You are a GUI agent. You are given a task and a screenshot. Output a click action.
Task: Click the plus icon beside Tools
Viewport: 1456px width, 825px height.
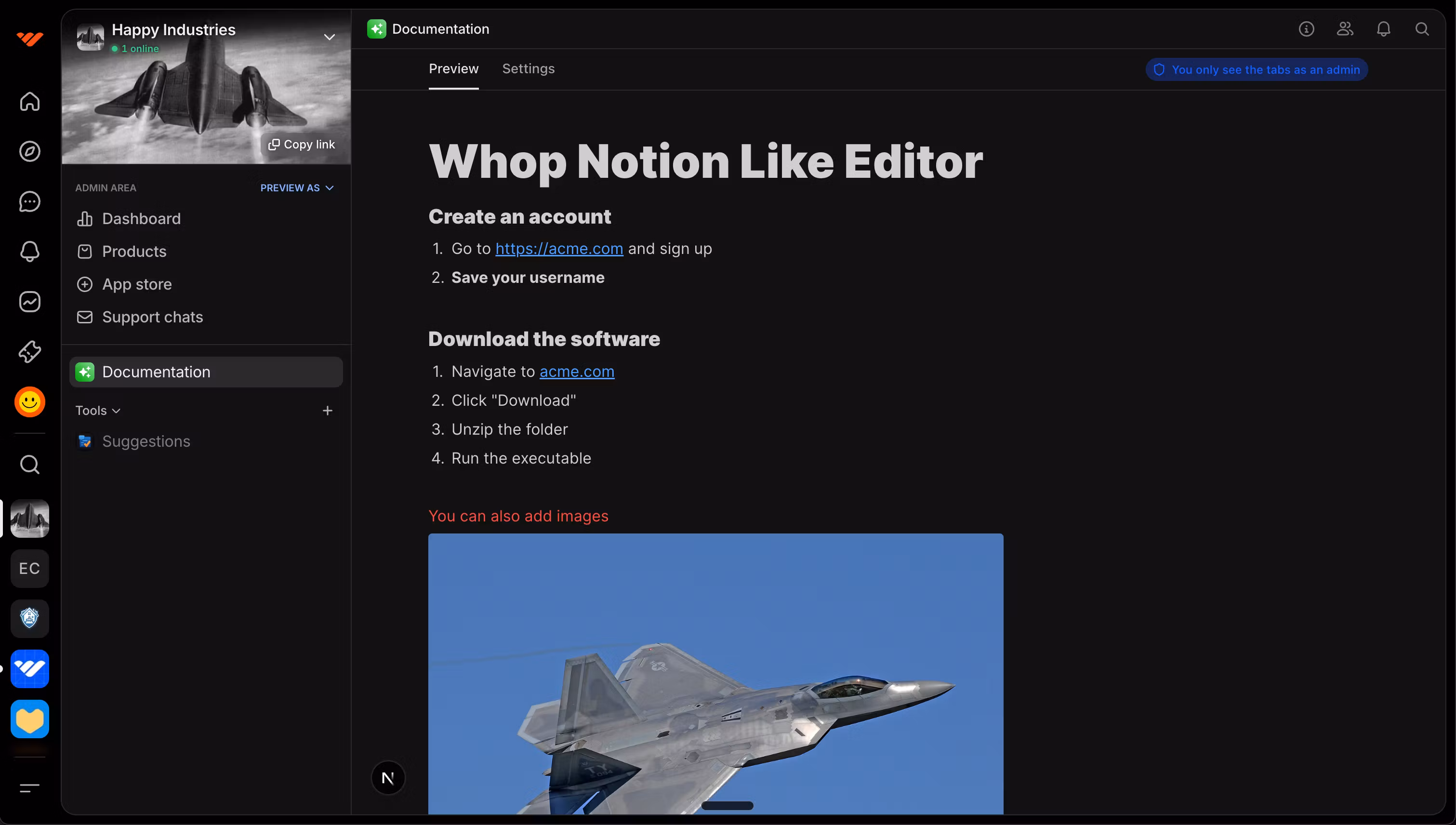point(328,411)
